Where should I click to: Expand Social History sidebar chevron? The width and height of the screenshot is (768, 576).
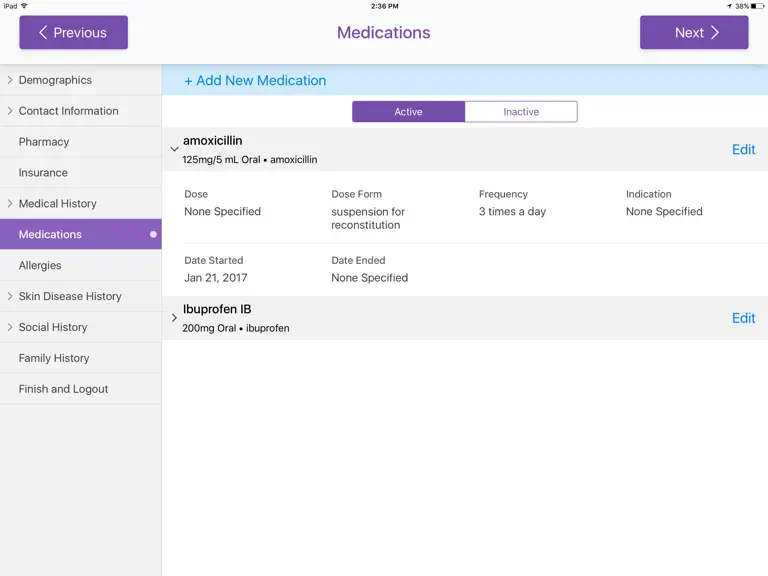[x=10, y=327]
